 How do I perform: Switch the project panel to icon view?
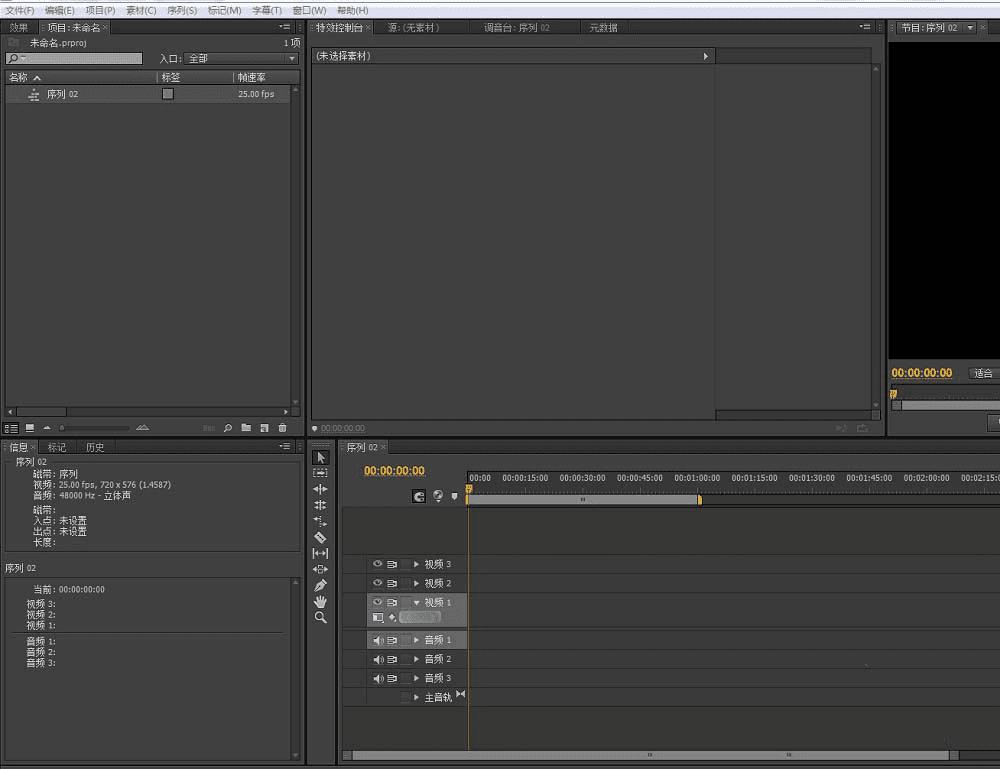29,428
